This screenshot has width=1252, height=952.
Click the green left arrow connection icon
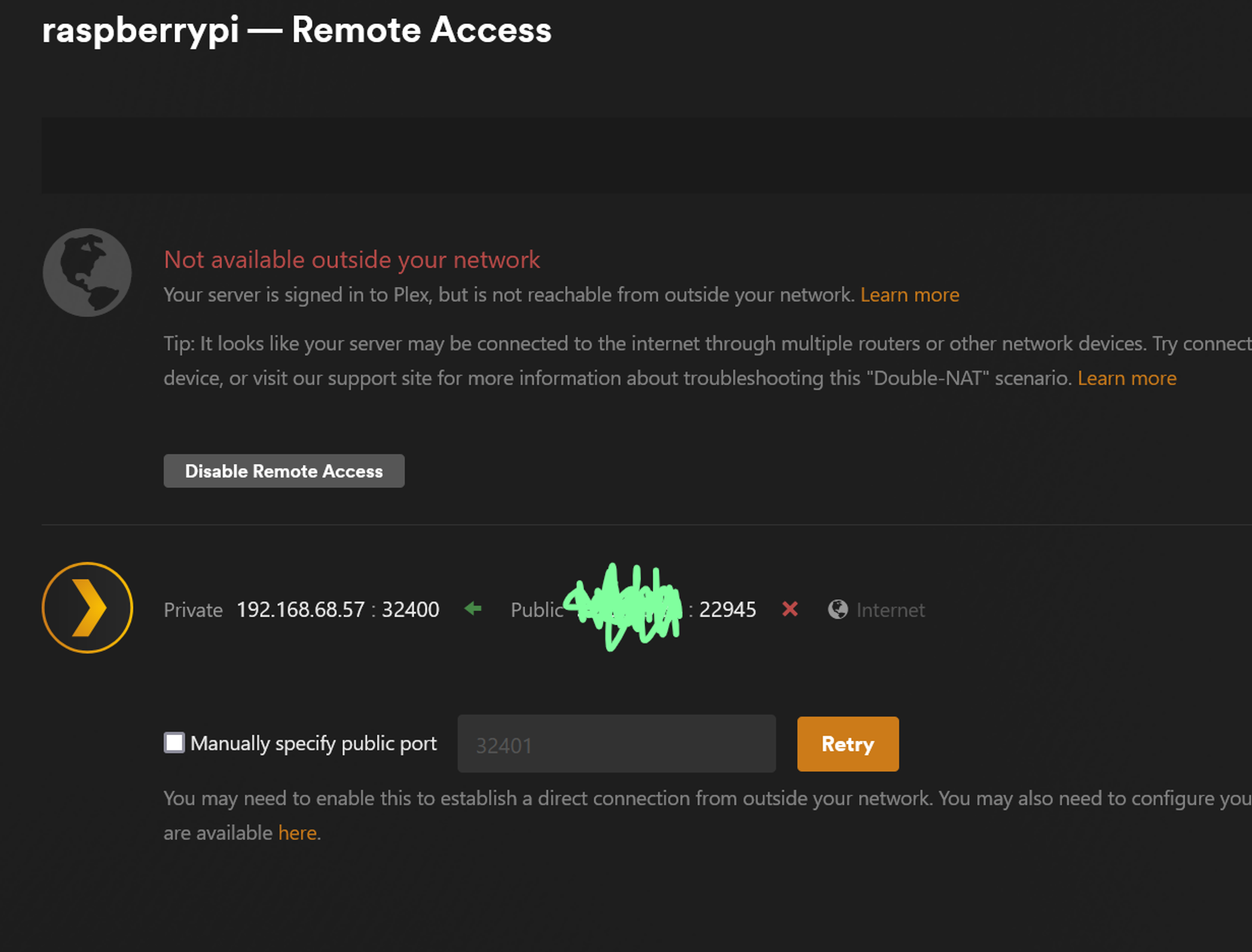tap(473, 609)
